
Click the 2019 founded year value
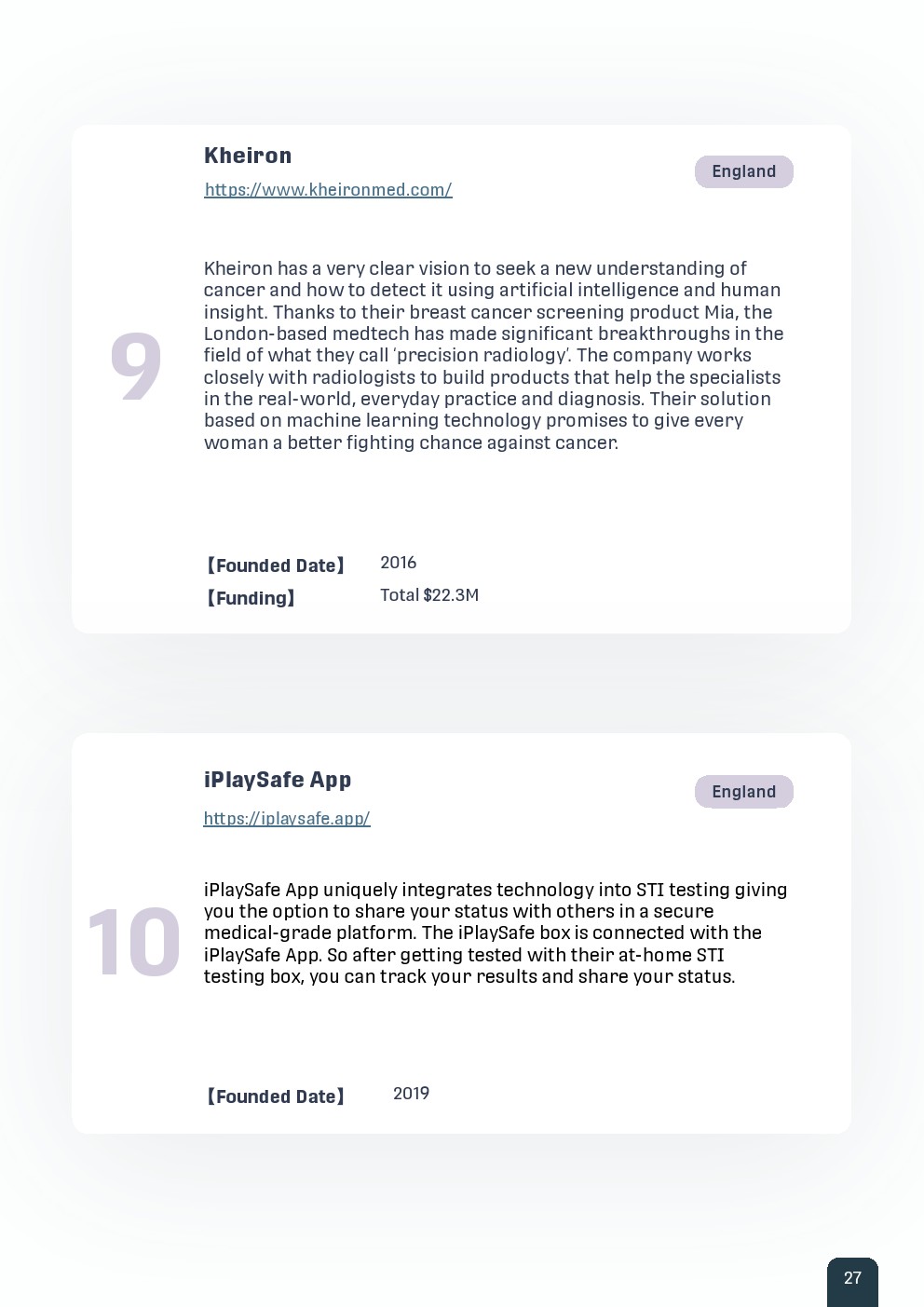(411, 1094)
